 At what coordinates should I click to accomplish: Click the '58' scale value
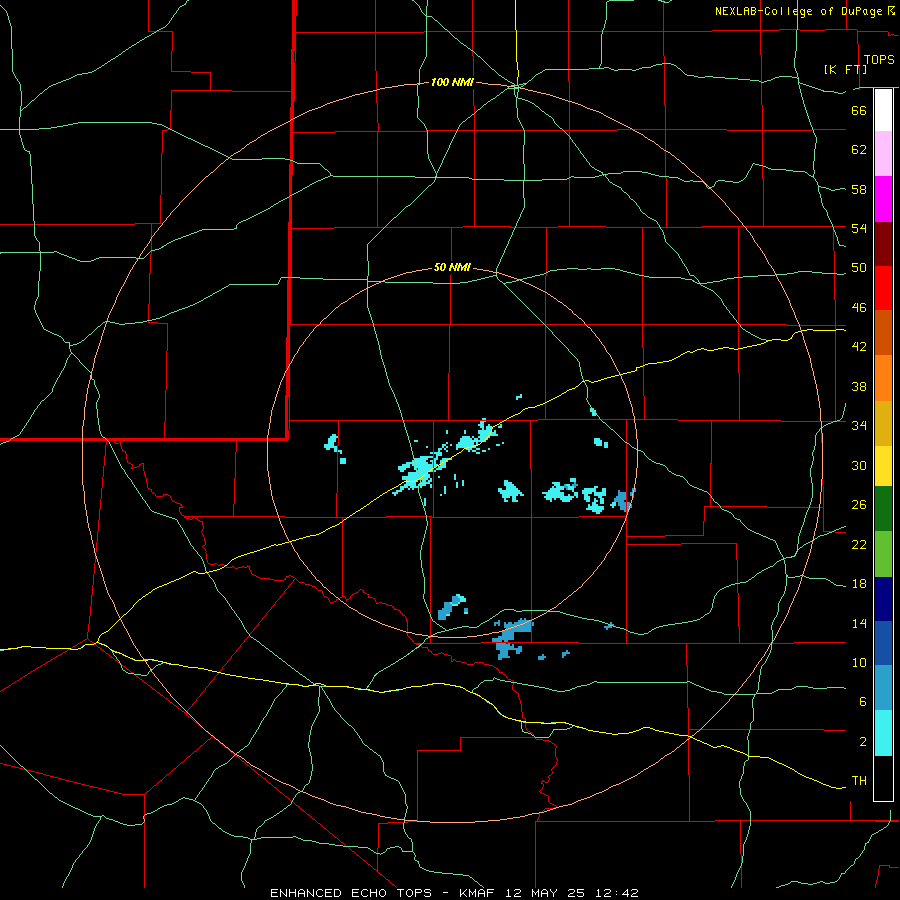click(x=859, y=189)
